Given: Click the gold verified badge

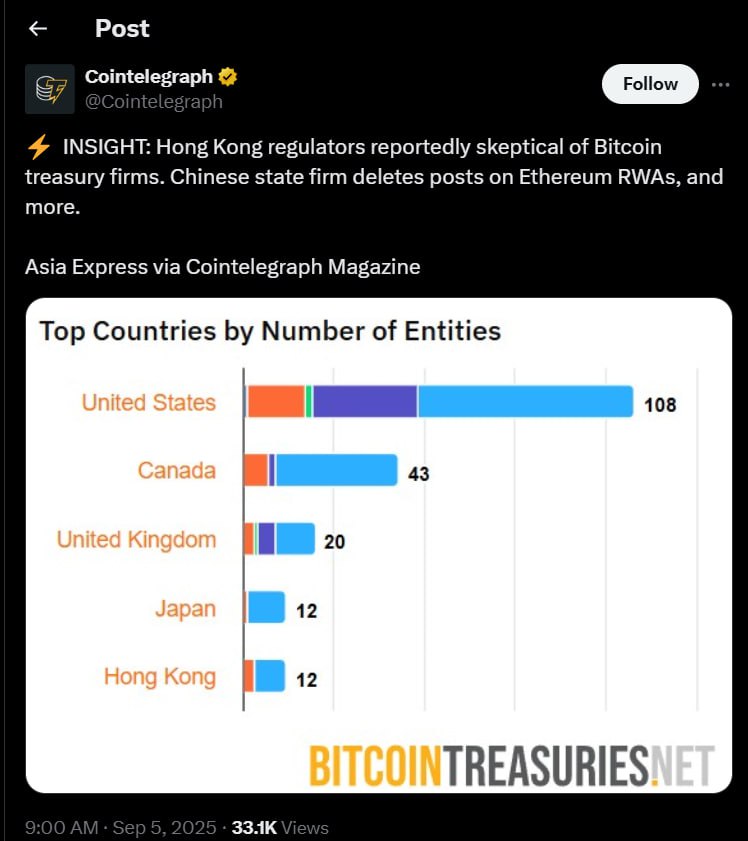Looking at the screenshot, I should 228,77.
